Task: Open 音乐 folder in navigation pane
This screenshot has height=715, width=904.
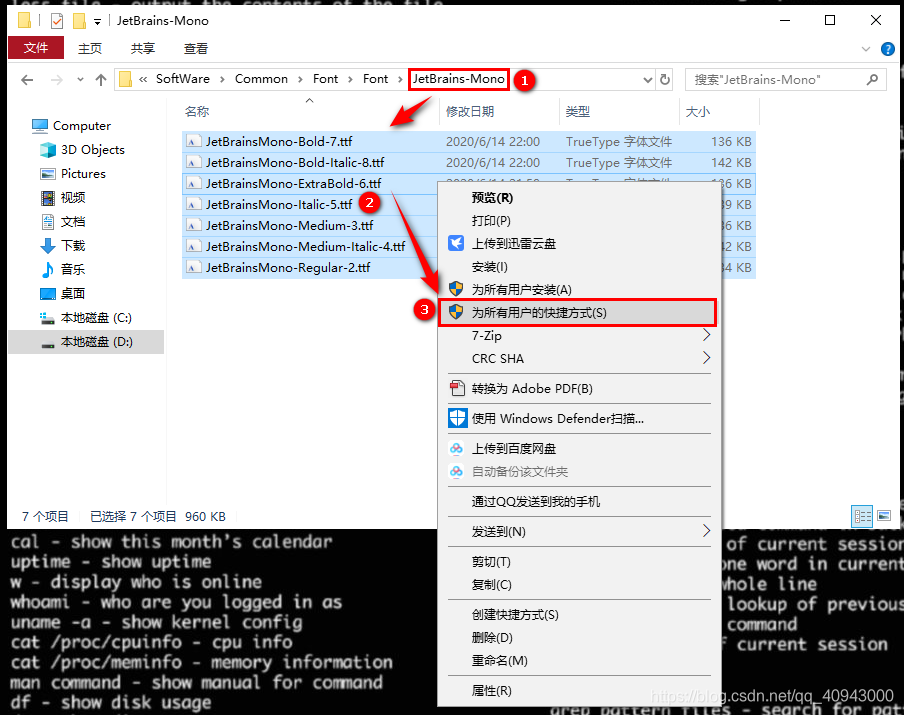Action: pos(63,269)
